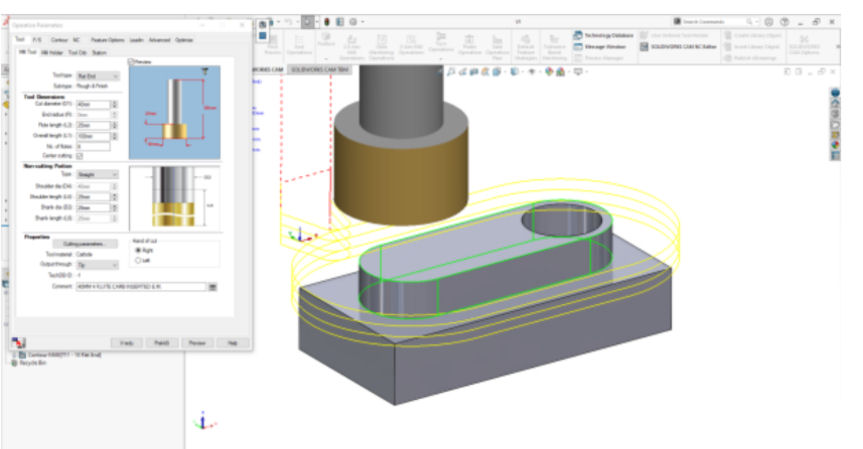Toggle the Preview checkbox
Screen dimensions: 863x449
tap(131, 62)
